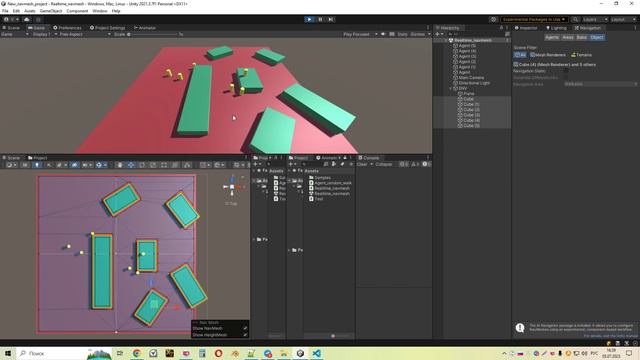
Task: Open the Window menu
Action: (x=100, y=11)
